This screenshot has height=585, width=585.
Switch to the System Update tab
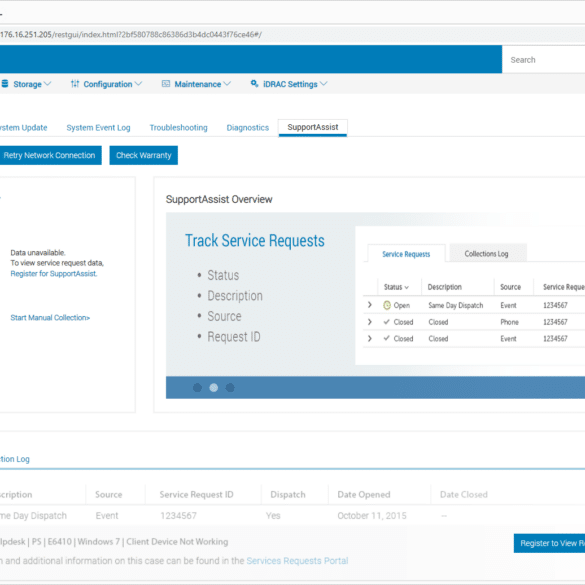24,128
